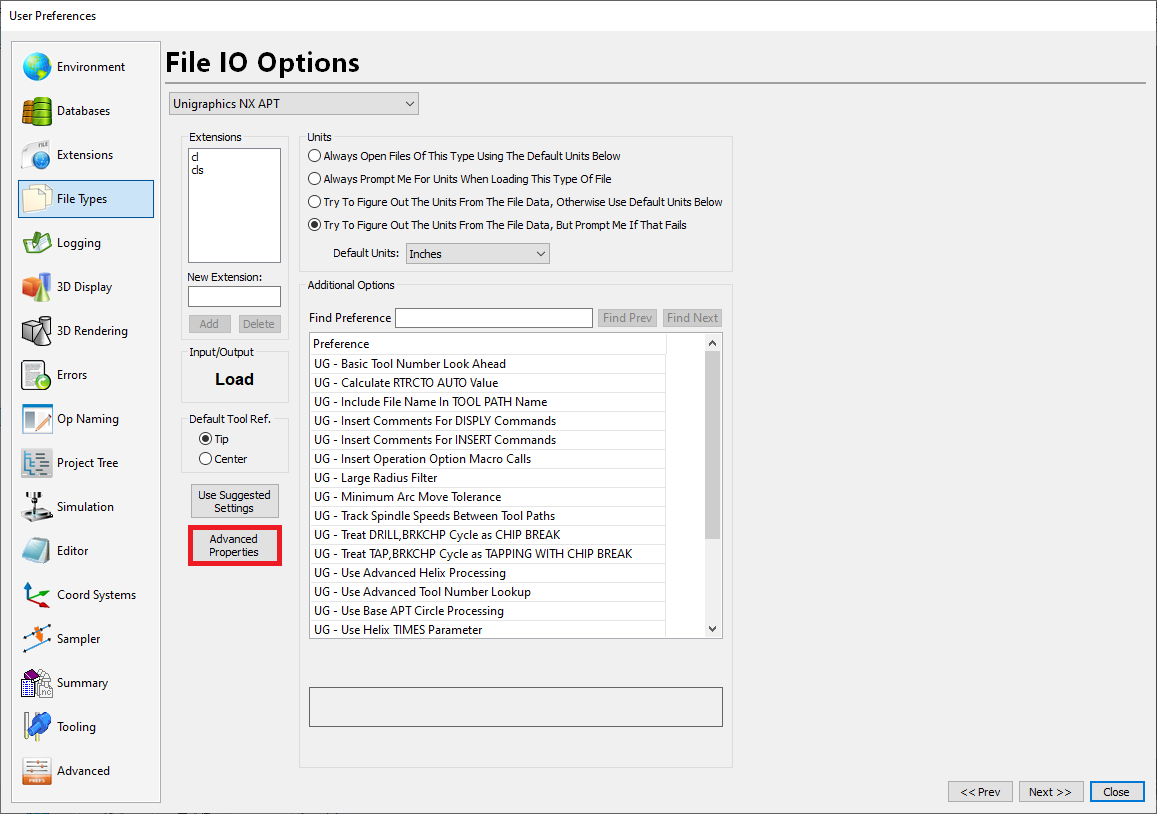Viewport: 1157px width, 814px height.
Task: Close the User Preferences dialog
Action: [1116, 791]
